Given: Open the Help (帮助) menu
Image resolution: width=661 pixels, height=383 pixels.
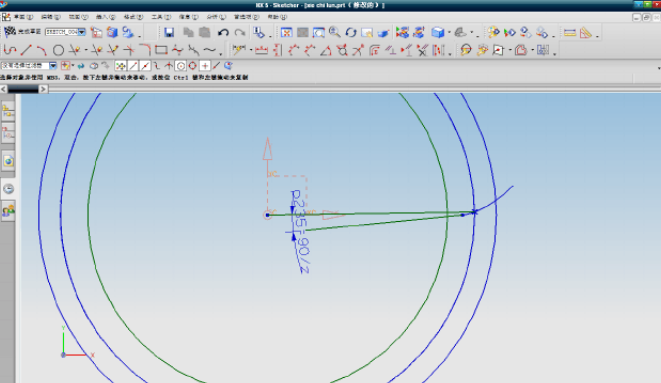Looking at the screenshot, I should tap(277, 17).
